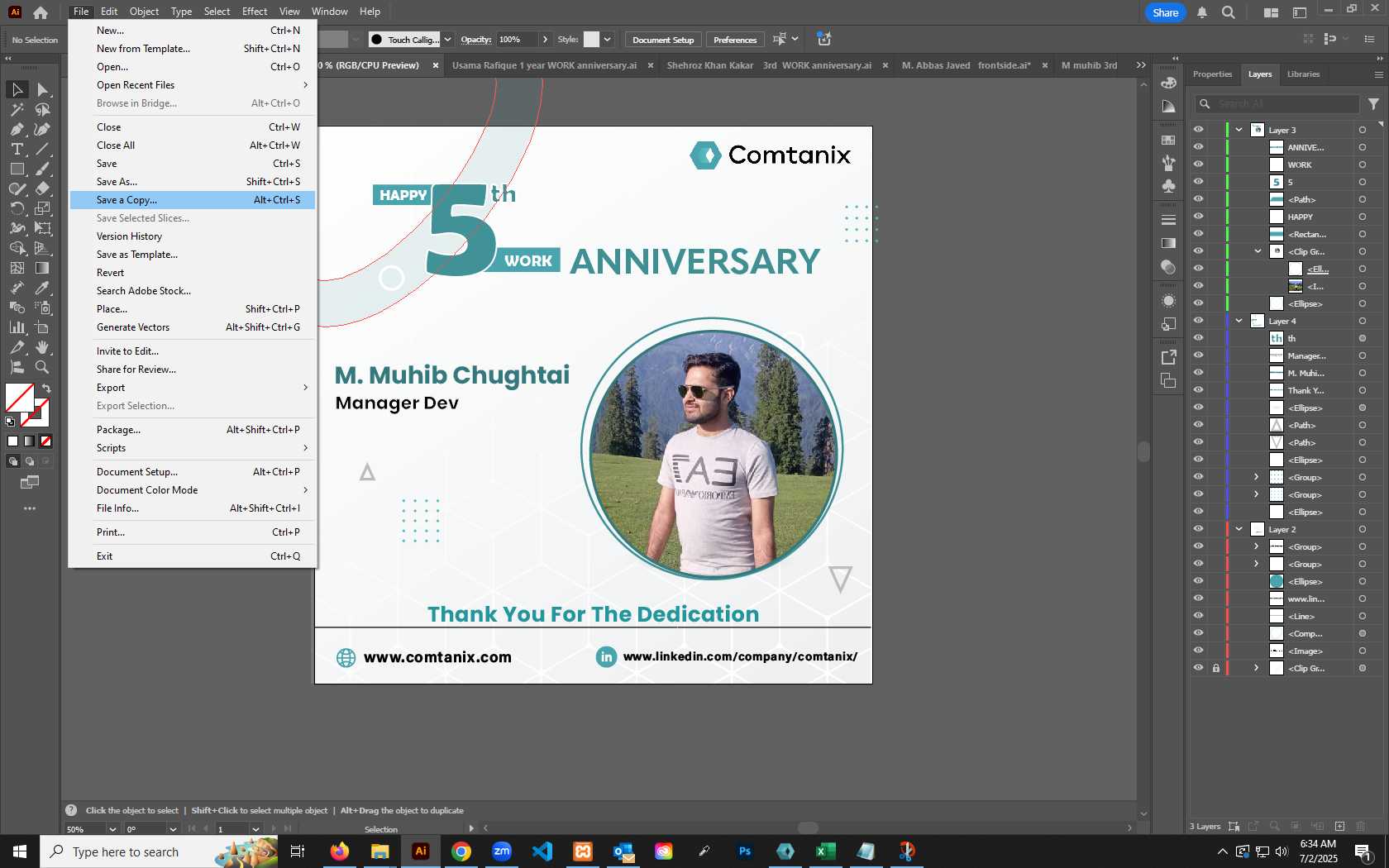
Task: Hide the HAPPY layer eye
Action: click(x=1198, y=217)
